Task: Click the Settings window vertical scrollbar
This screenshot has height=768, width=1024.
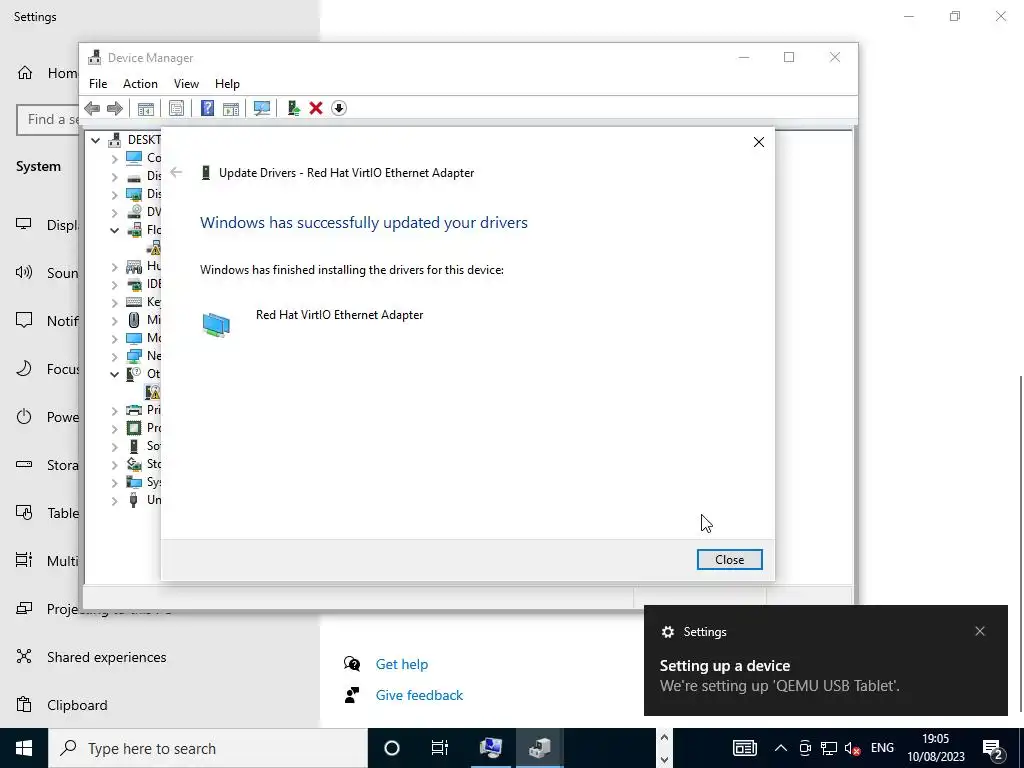Action: 1021,544
